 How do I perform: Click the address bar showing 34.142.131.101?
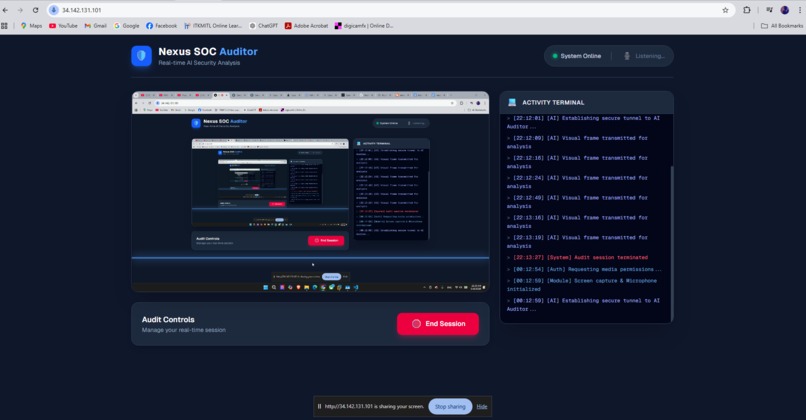[391, 10]
